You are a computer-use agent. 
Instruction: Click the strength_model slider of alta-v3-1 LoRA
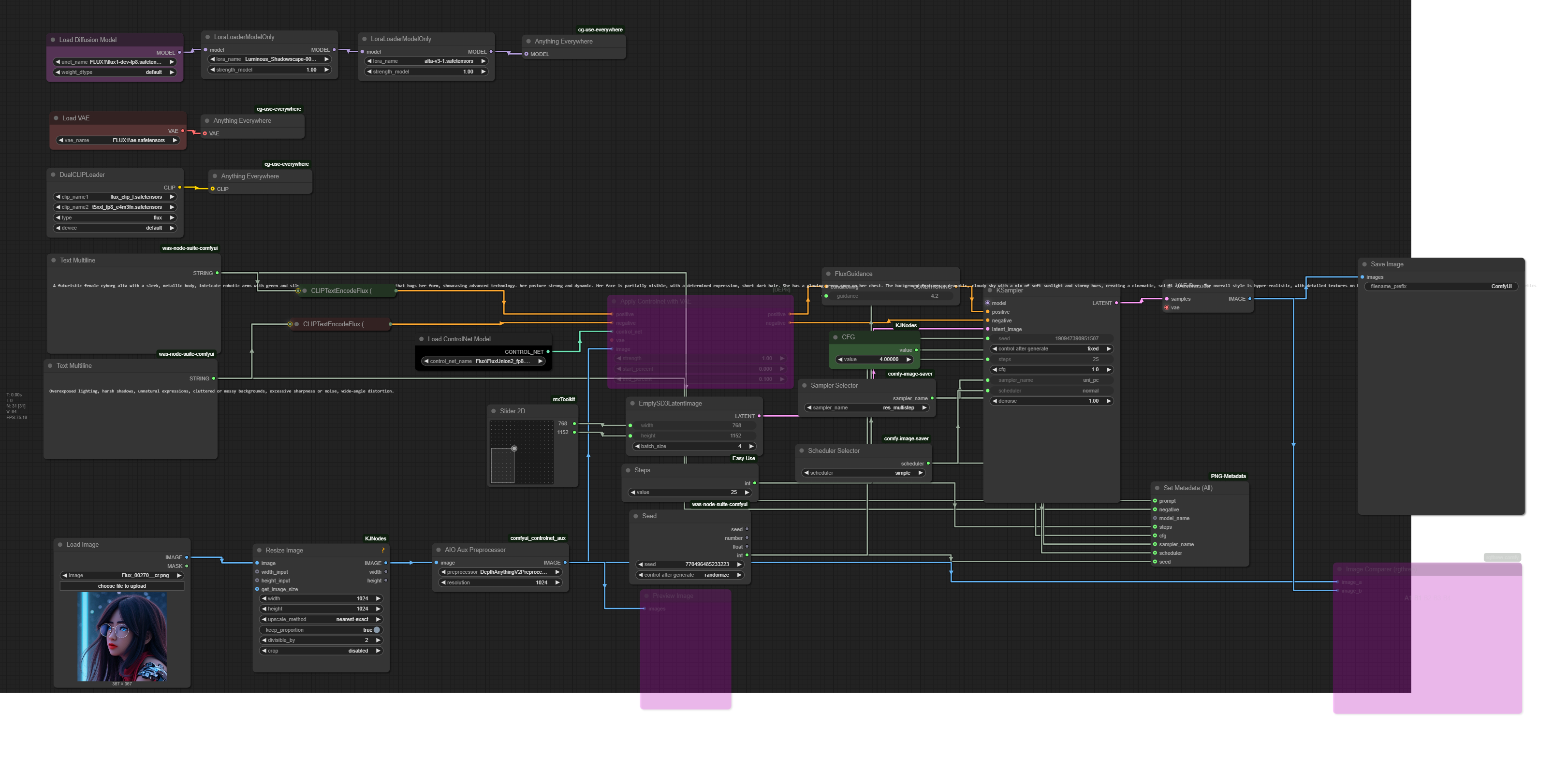pyautogui.click(x=427, y=72)
